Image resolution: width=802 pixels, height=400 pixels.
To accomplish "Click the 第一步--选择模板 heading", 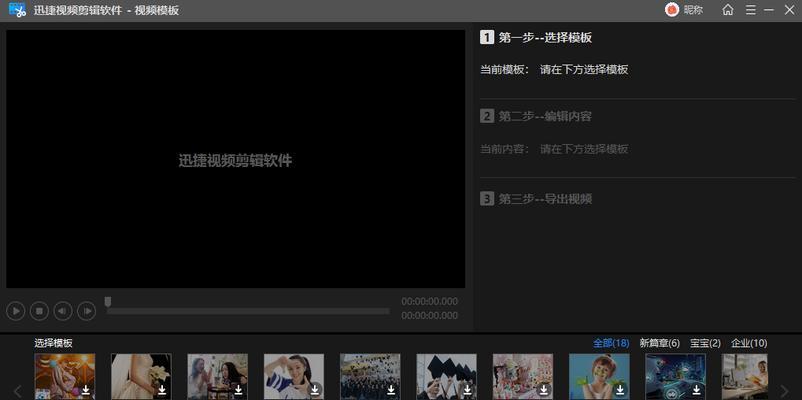I will pyautogui.click(x=545, y=37).
